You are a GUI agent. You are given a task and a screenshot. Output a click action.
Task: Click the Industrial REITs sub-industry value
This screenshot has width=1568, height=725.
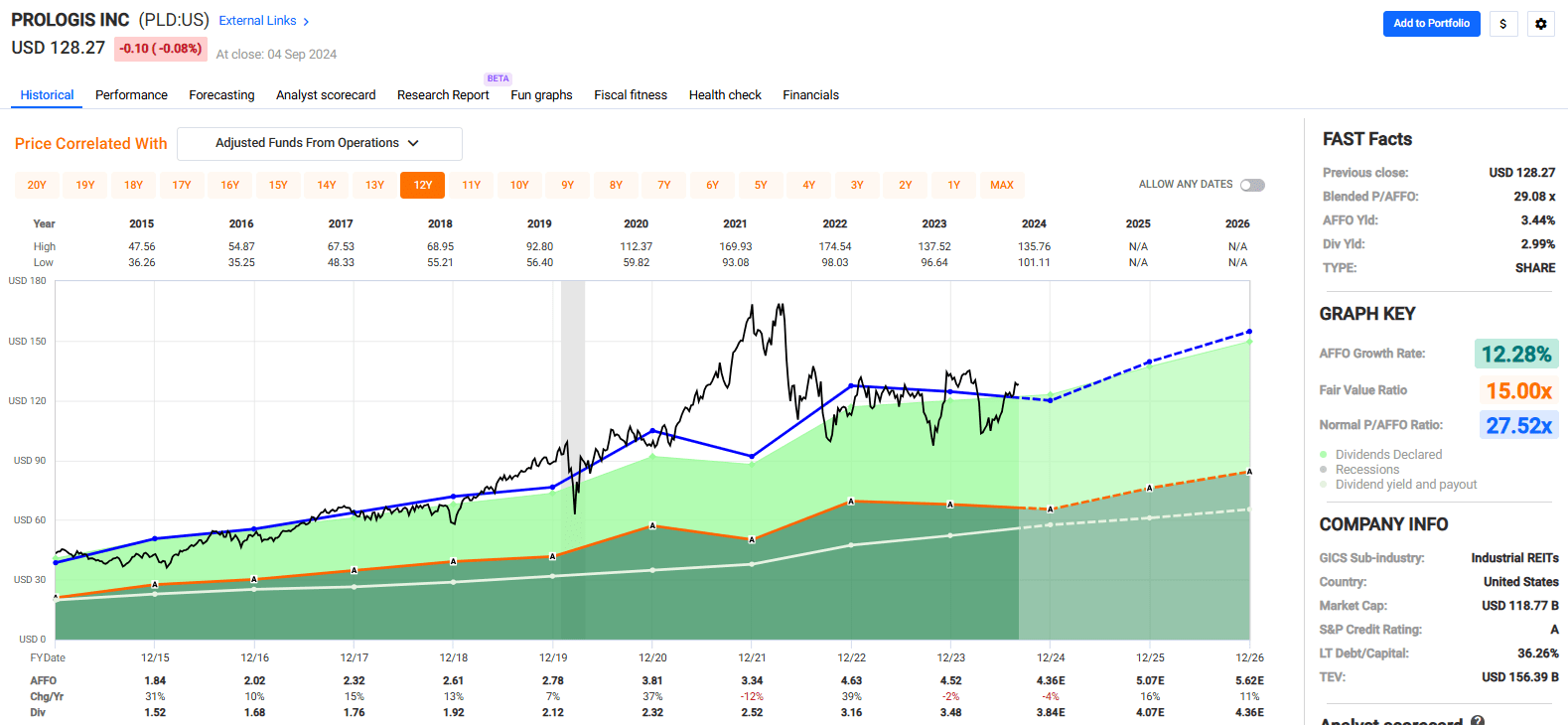pos(1514,558)
